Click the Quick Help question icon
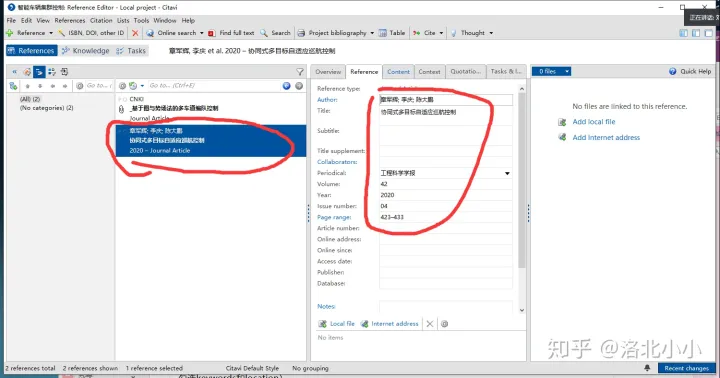720x378 pixels. pyautogui.click(x=673, y=71)
